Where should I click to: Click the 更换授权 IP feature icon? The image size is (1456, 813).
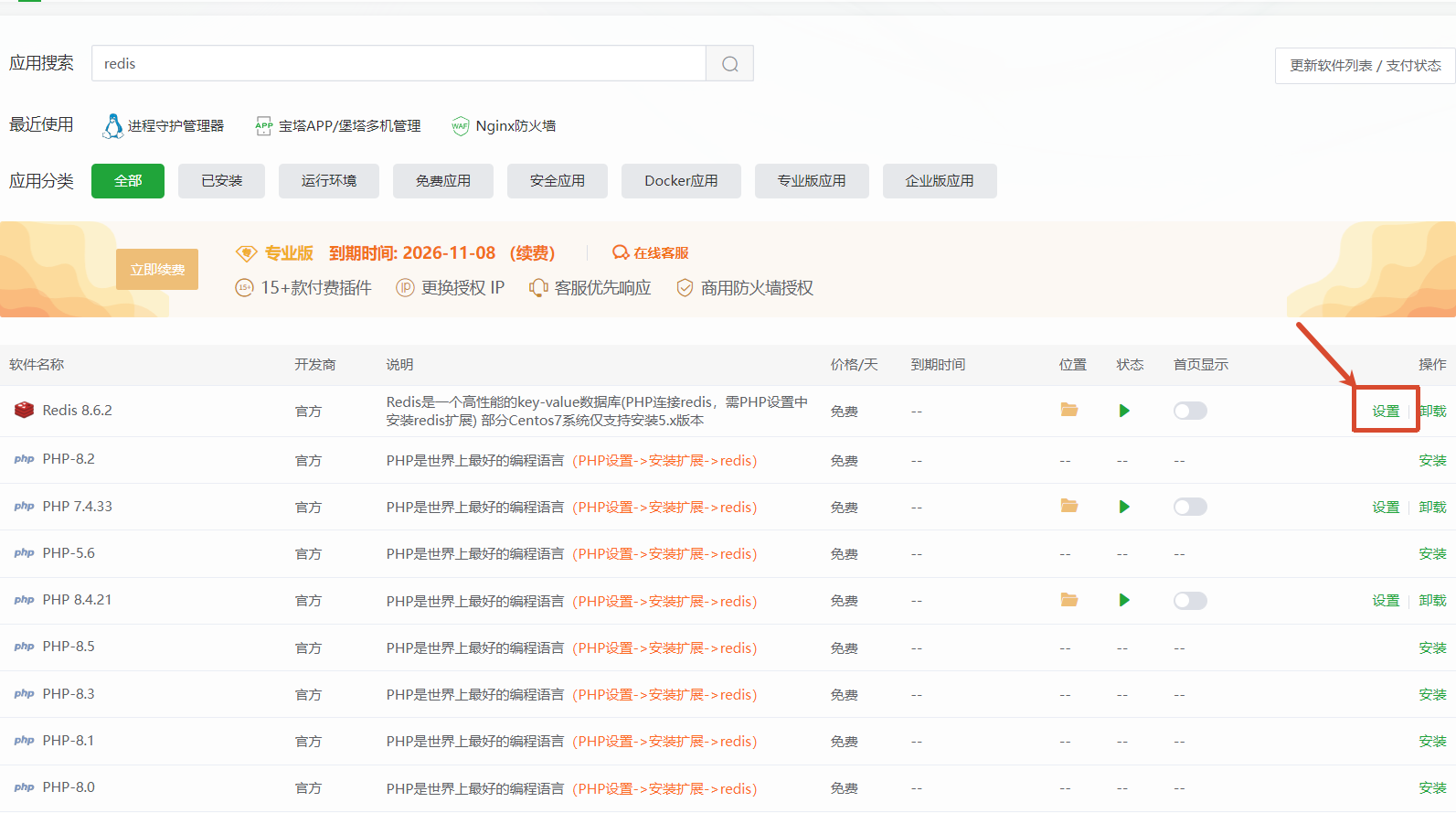405,288
